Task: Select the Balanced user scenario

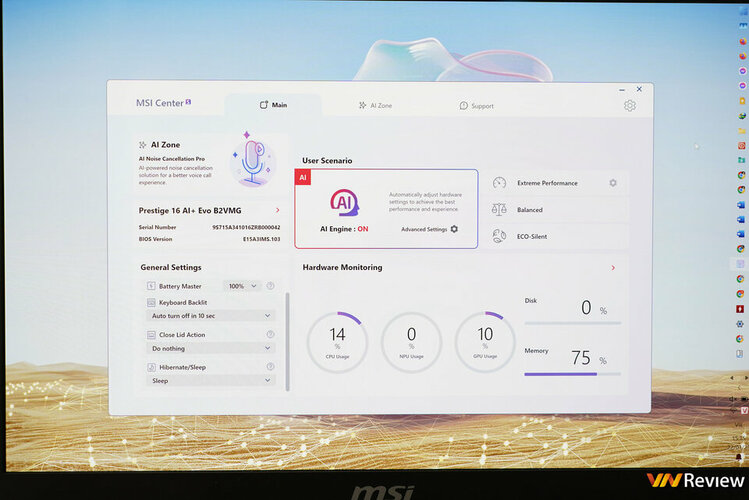Action: click(530, 210)
